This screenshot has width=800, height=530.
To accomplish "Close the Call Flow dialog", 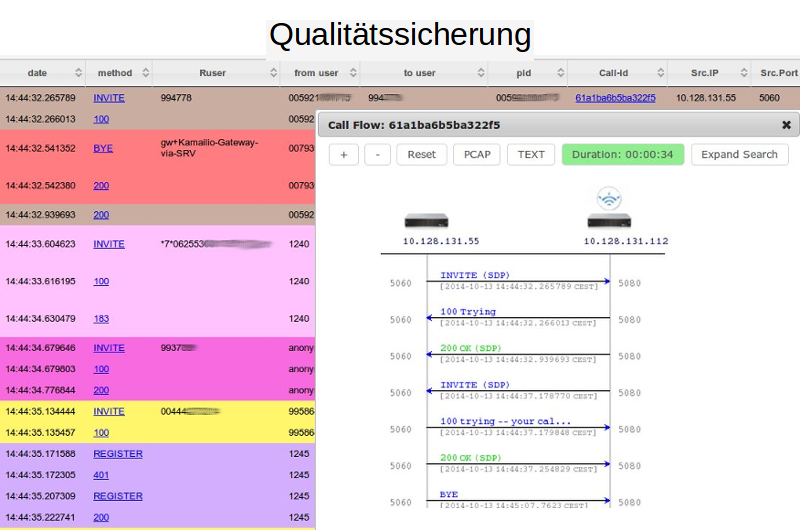I will (x=786, y=125).
